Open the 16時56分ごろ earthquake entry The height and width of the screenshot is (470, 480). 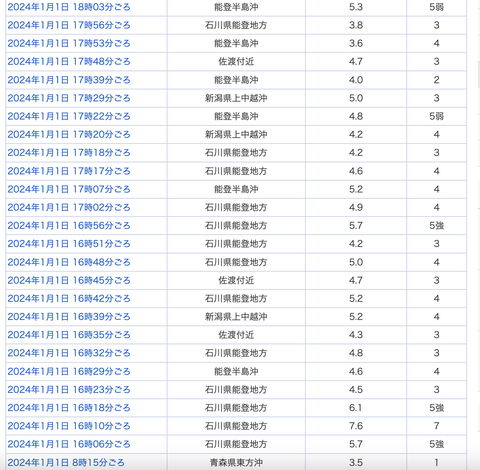69,226
